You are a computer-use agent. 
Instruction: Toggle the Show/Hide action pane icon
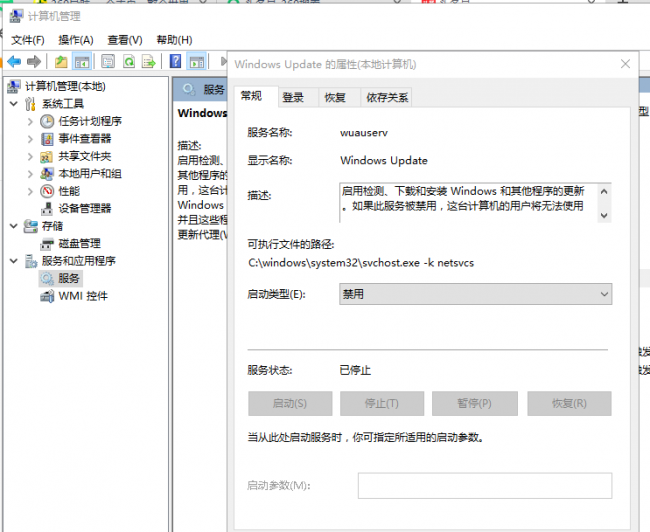[196, 62]
